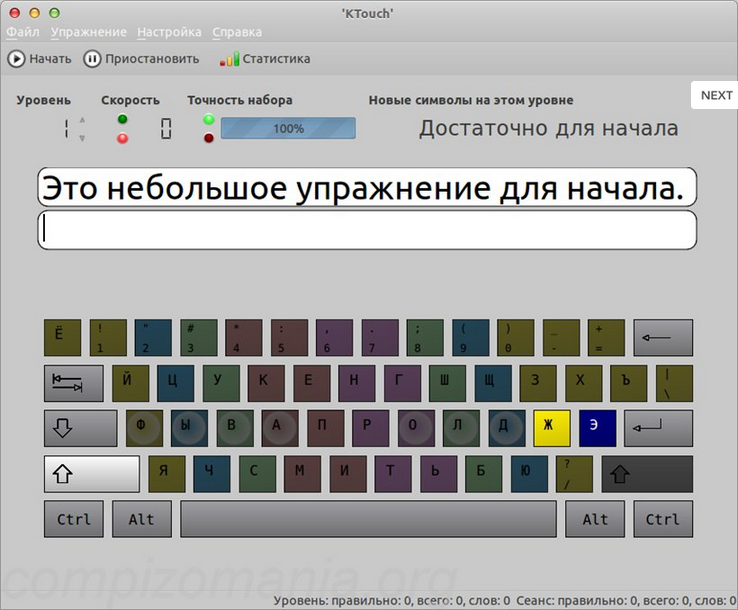Screen dimensions: 738x610
Task: Click the slash question-mark key
Action: (x=574, y=474)
